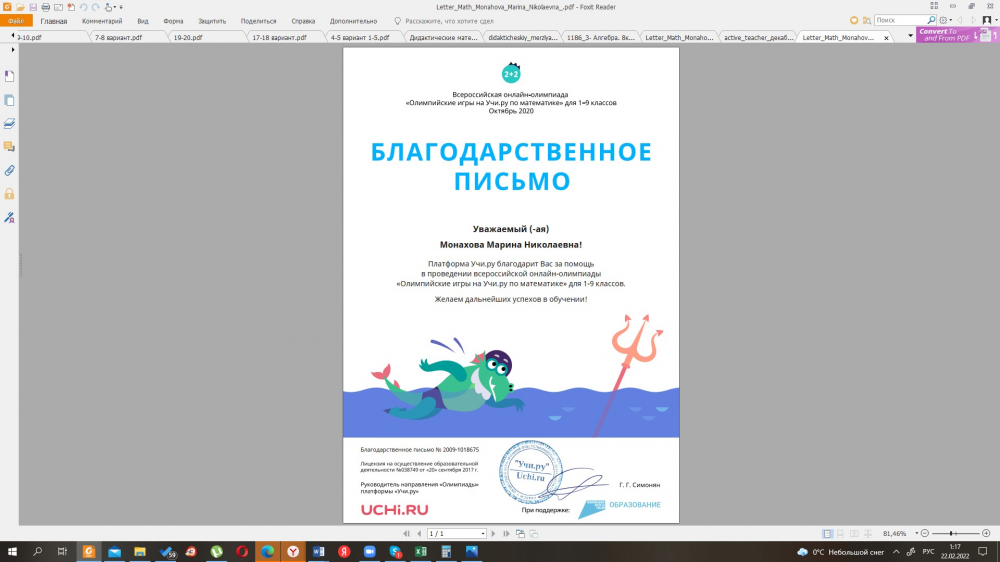
Task: Open the search settings gear dropdown
Action: point(945,20)
